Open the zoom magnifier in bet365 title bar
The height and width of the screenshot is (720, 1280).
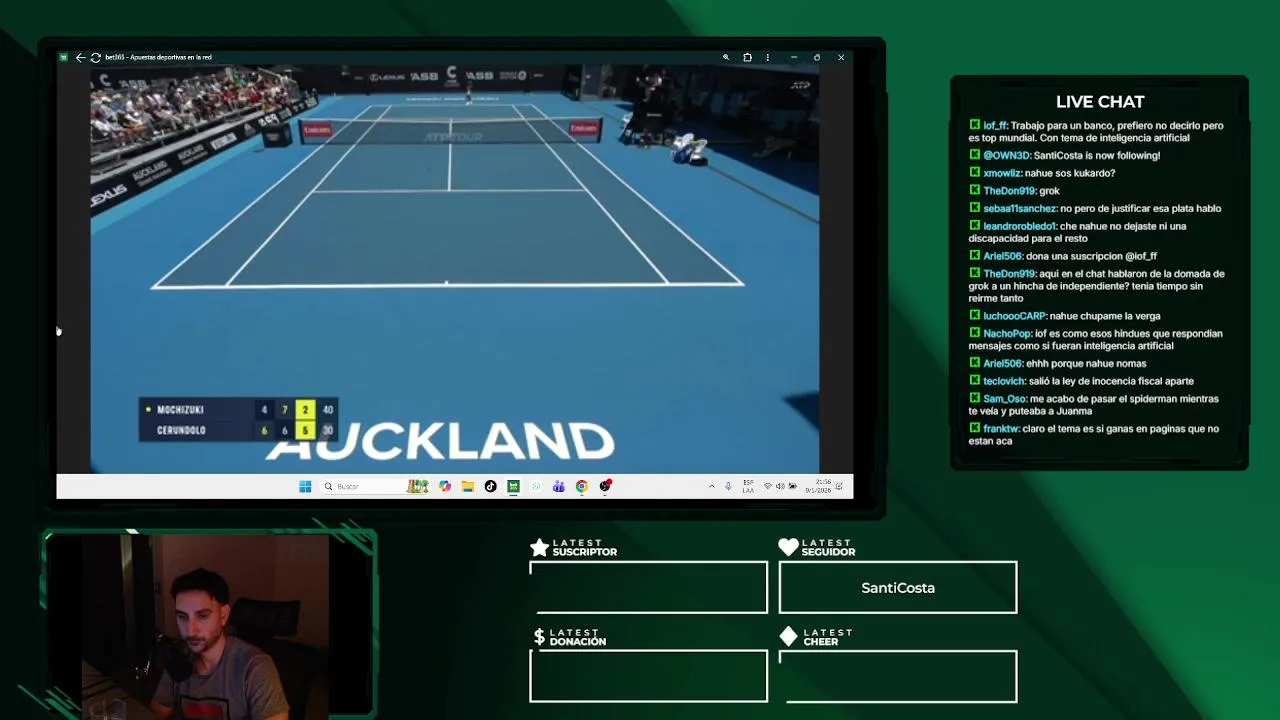[x=726, y=57]
